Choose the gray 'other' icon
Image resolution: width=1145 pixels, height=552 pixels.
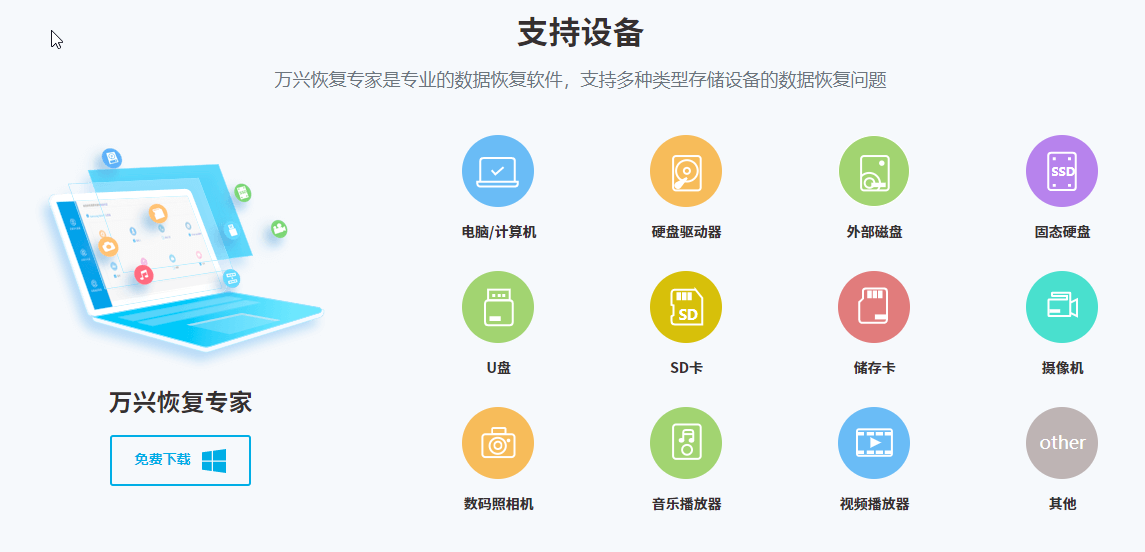pos(1062,443)
